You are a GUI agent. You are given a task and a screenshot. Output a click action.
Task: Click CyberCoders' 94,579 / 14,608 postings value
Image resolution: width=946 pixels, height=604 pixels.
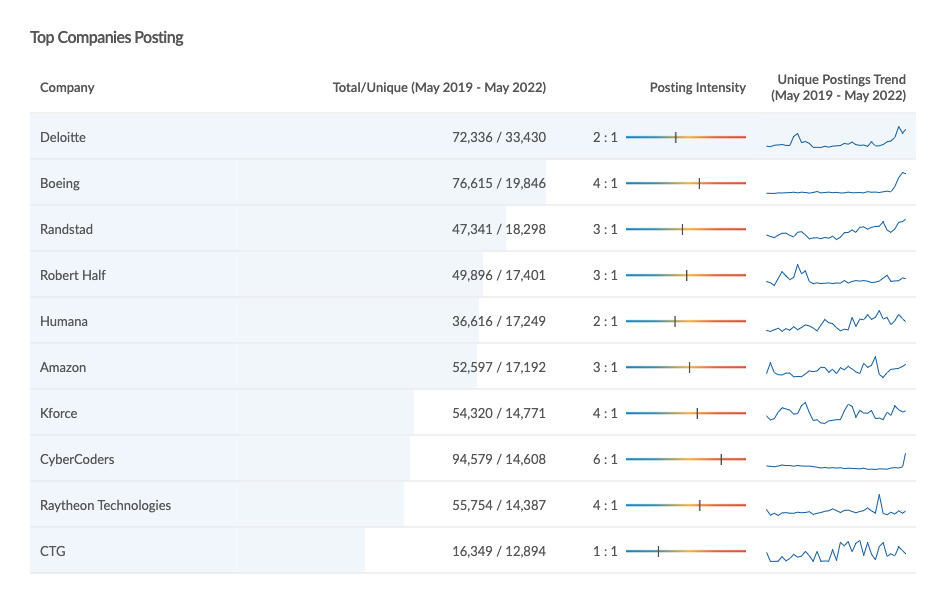pos(499,459)
